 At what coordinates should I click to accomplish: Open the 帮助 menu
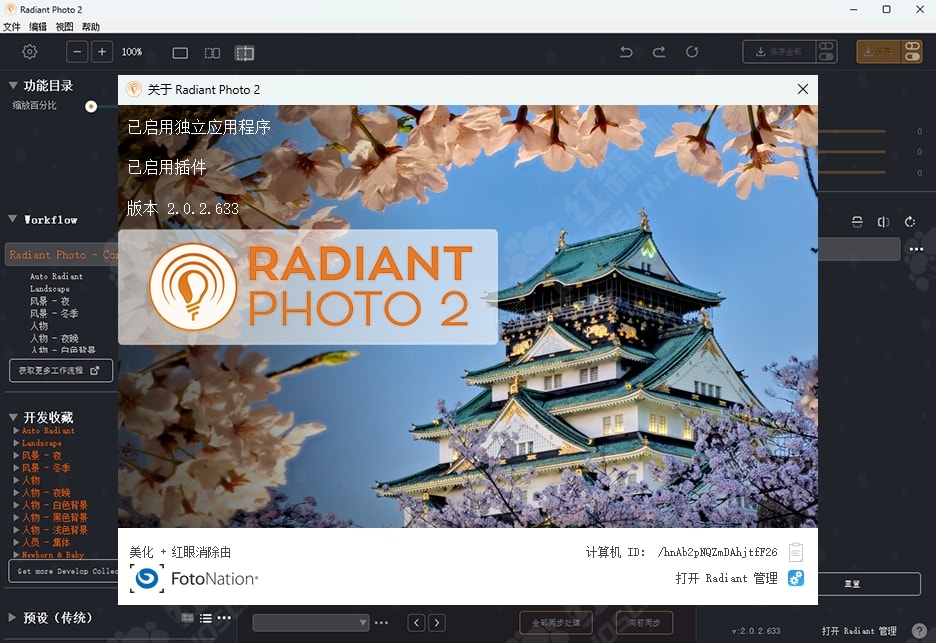(x=91, y=26)
